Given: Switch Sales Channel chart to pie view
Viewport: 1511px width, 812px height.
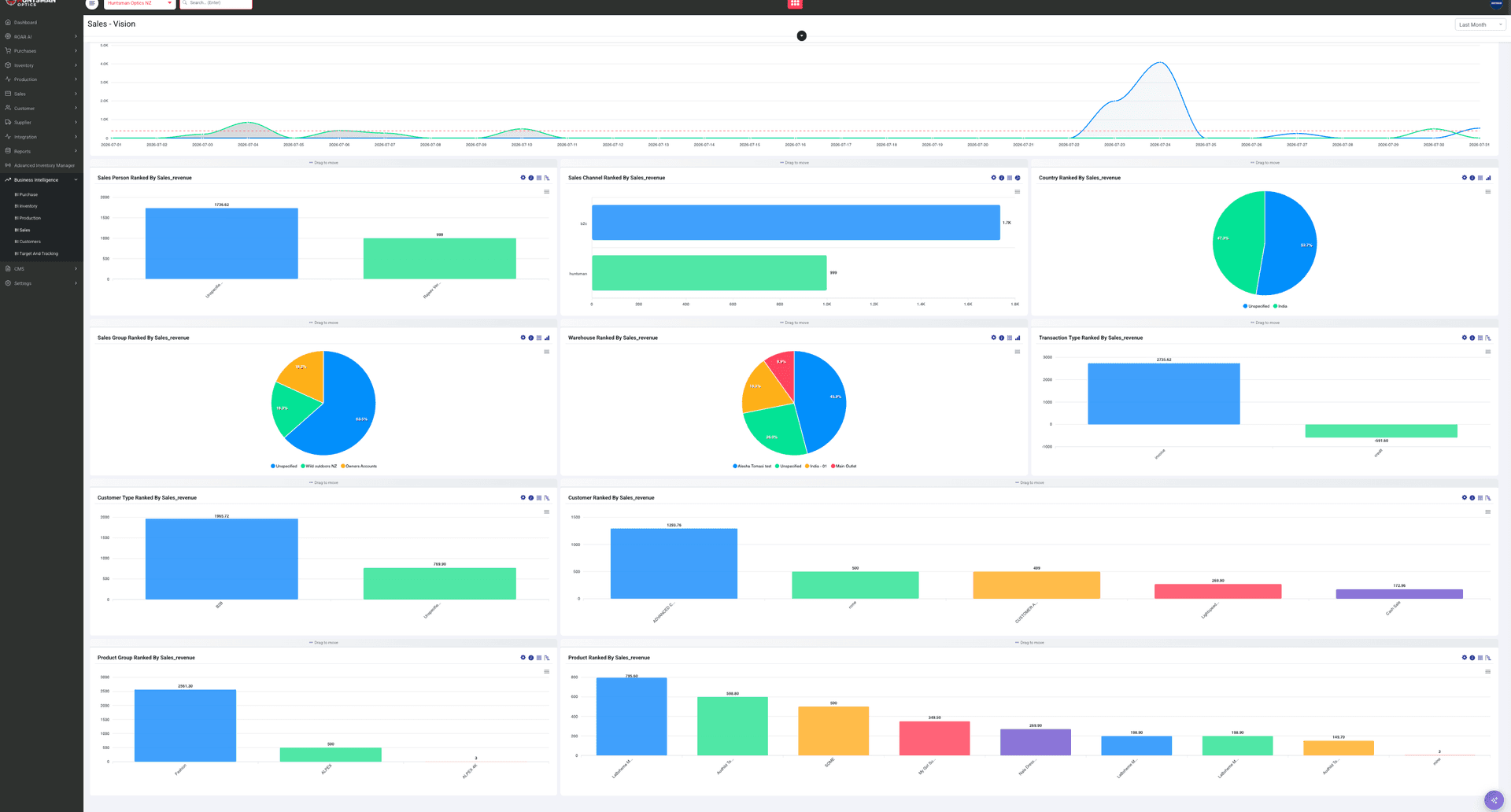Looking at the screenshot, I should [x=1018, y=178].
